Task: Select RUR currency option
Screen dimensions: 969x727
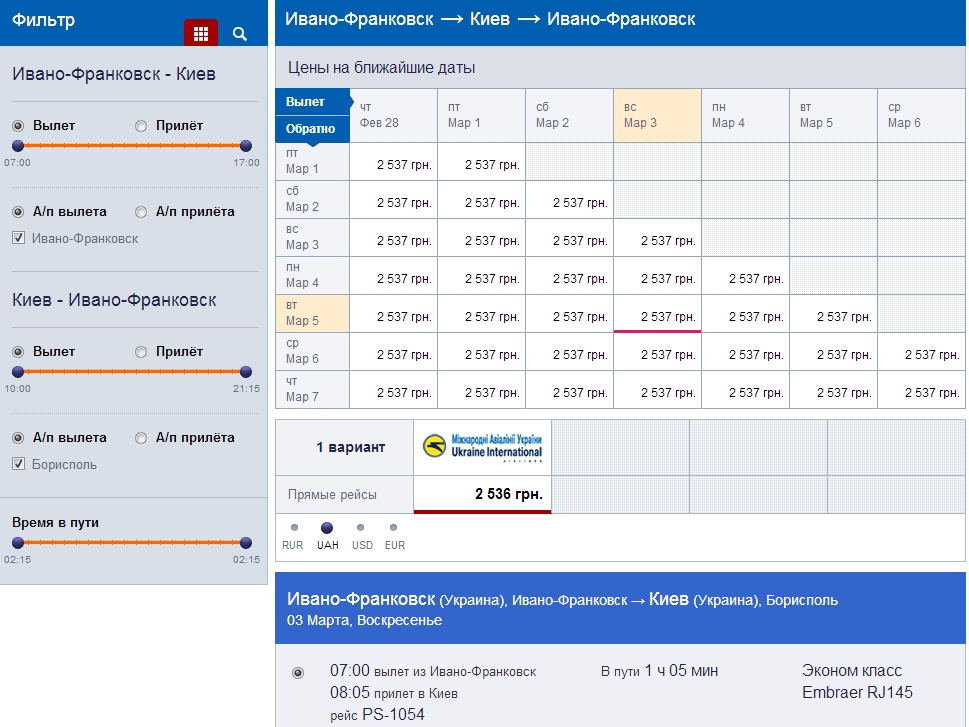Action: pos(294,527)
